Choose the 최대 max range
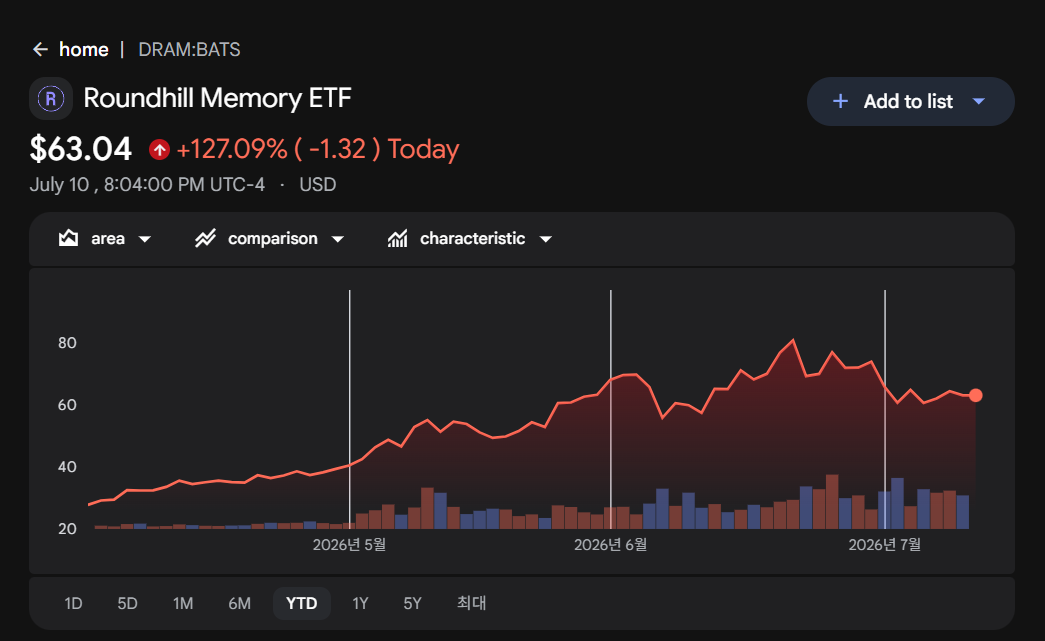The width and height of the screenshot is (1045, 641). (472, 603)
